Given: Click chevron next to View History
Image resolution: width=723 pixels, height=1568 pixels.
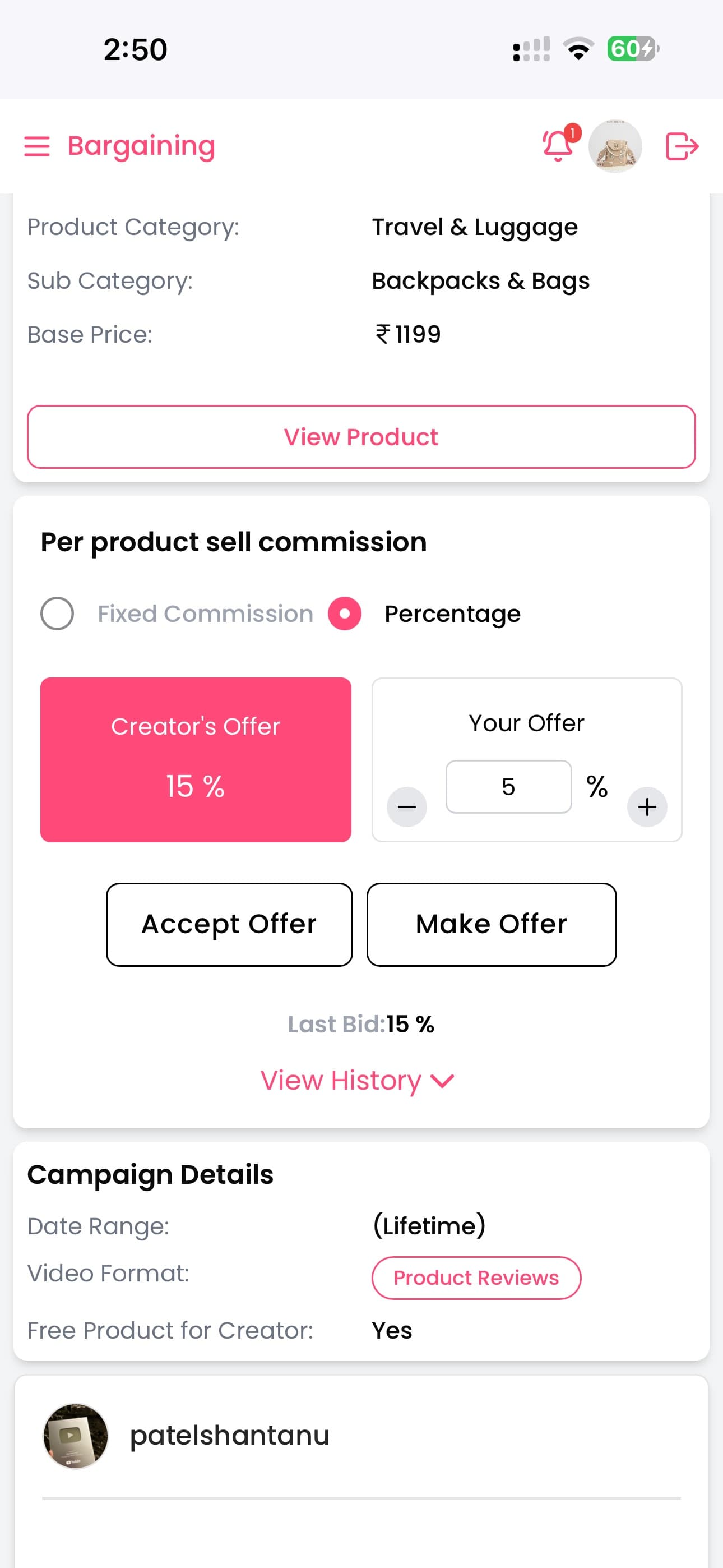Looking at the screenshot, I should [442, 1081].
